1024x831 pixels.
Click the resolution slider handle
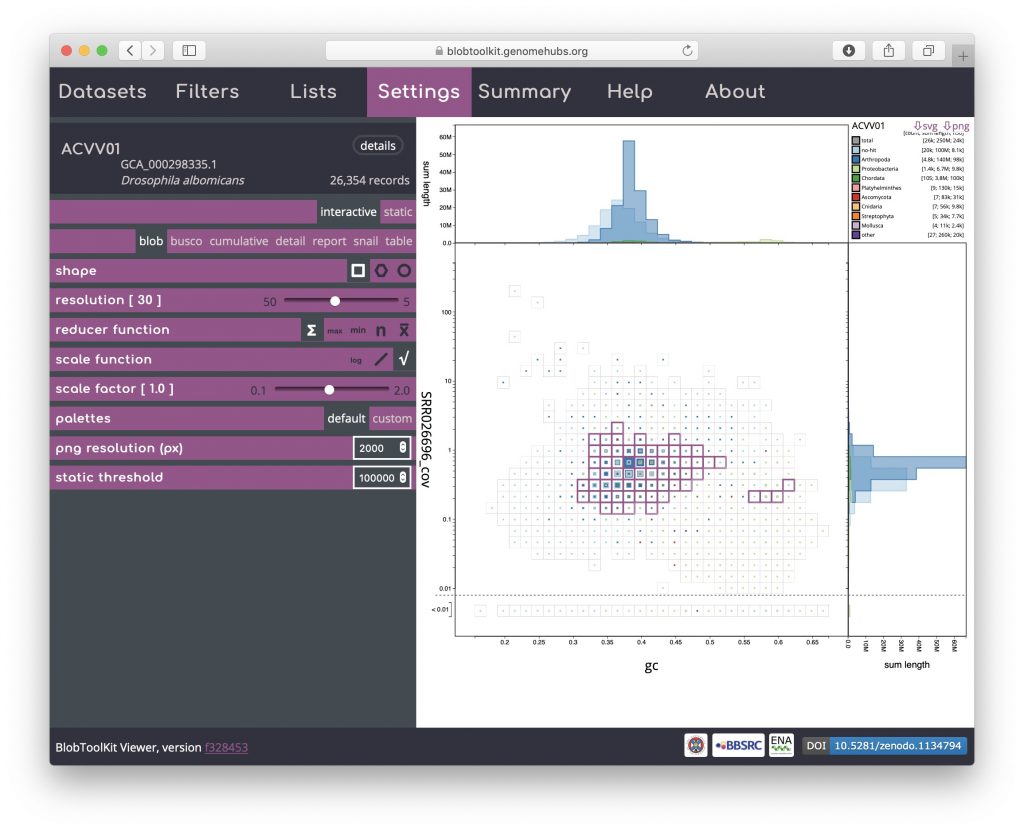pyautogui.click(x=335, y=301)
